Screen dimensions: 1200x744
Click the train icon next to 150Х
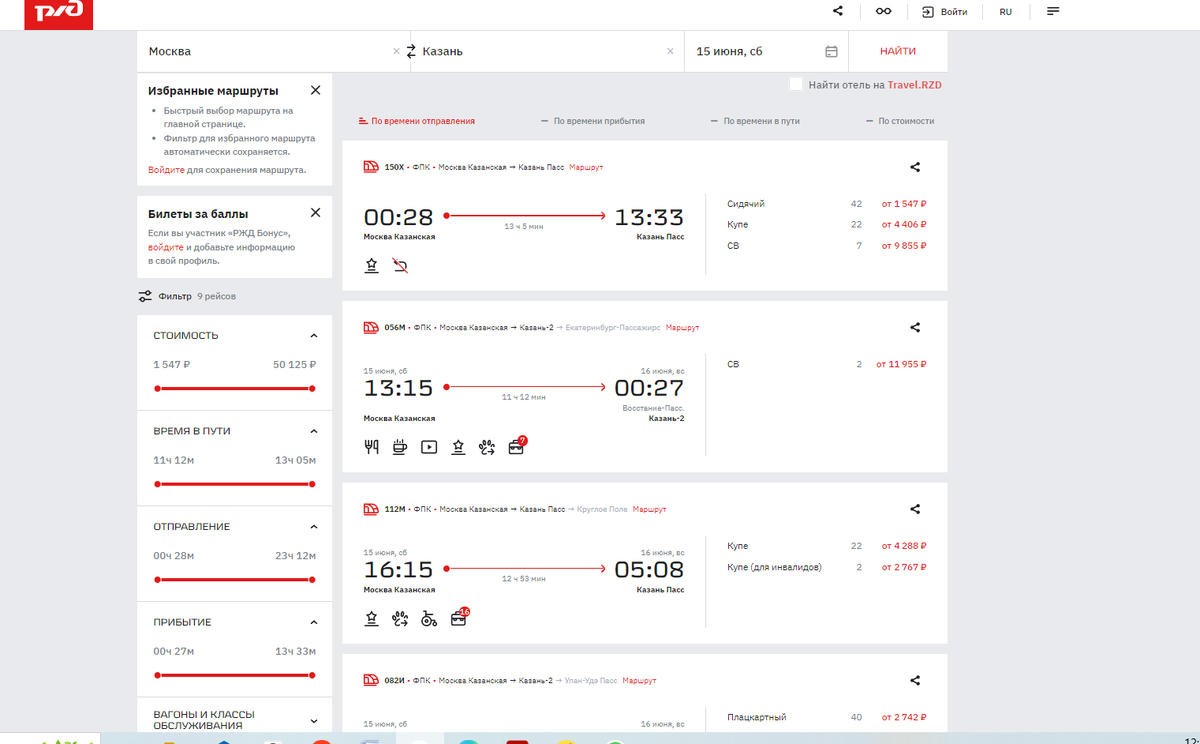tap(371, 167)
